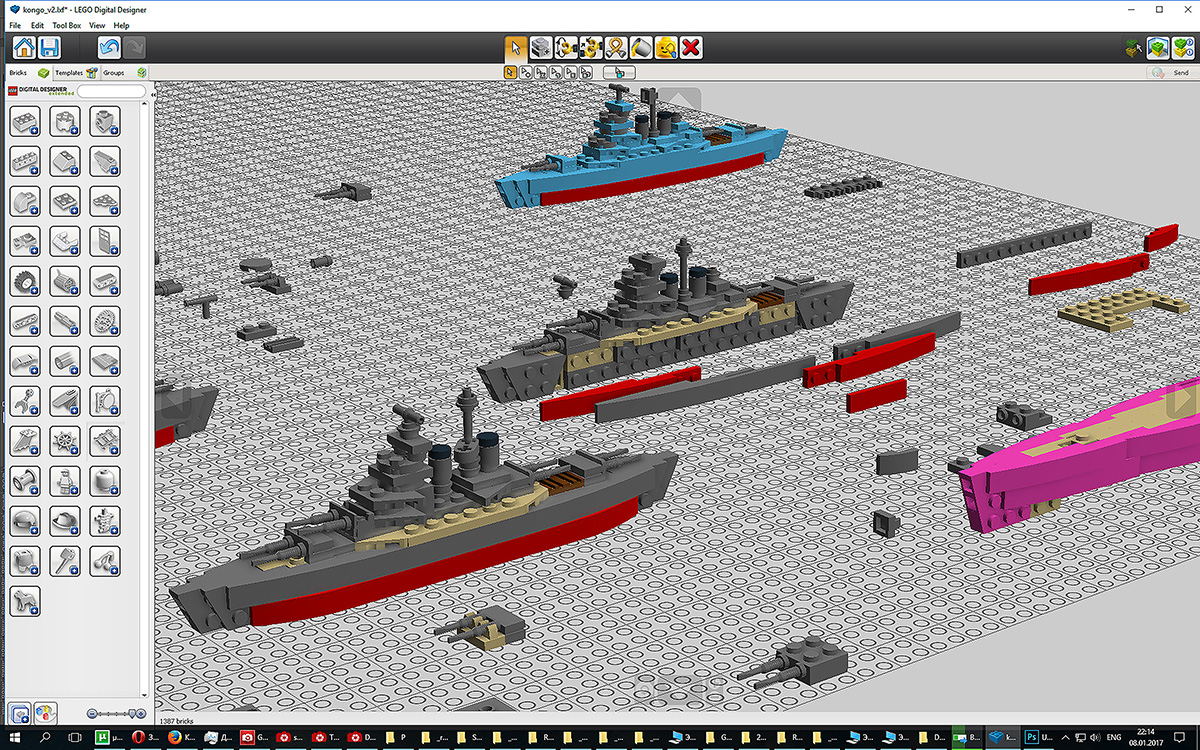Pick the Hinge Align tool
The height and width of the screenshot is (750, 1200).
click(x=591, y=47)
